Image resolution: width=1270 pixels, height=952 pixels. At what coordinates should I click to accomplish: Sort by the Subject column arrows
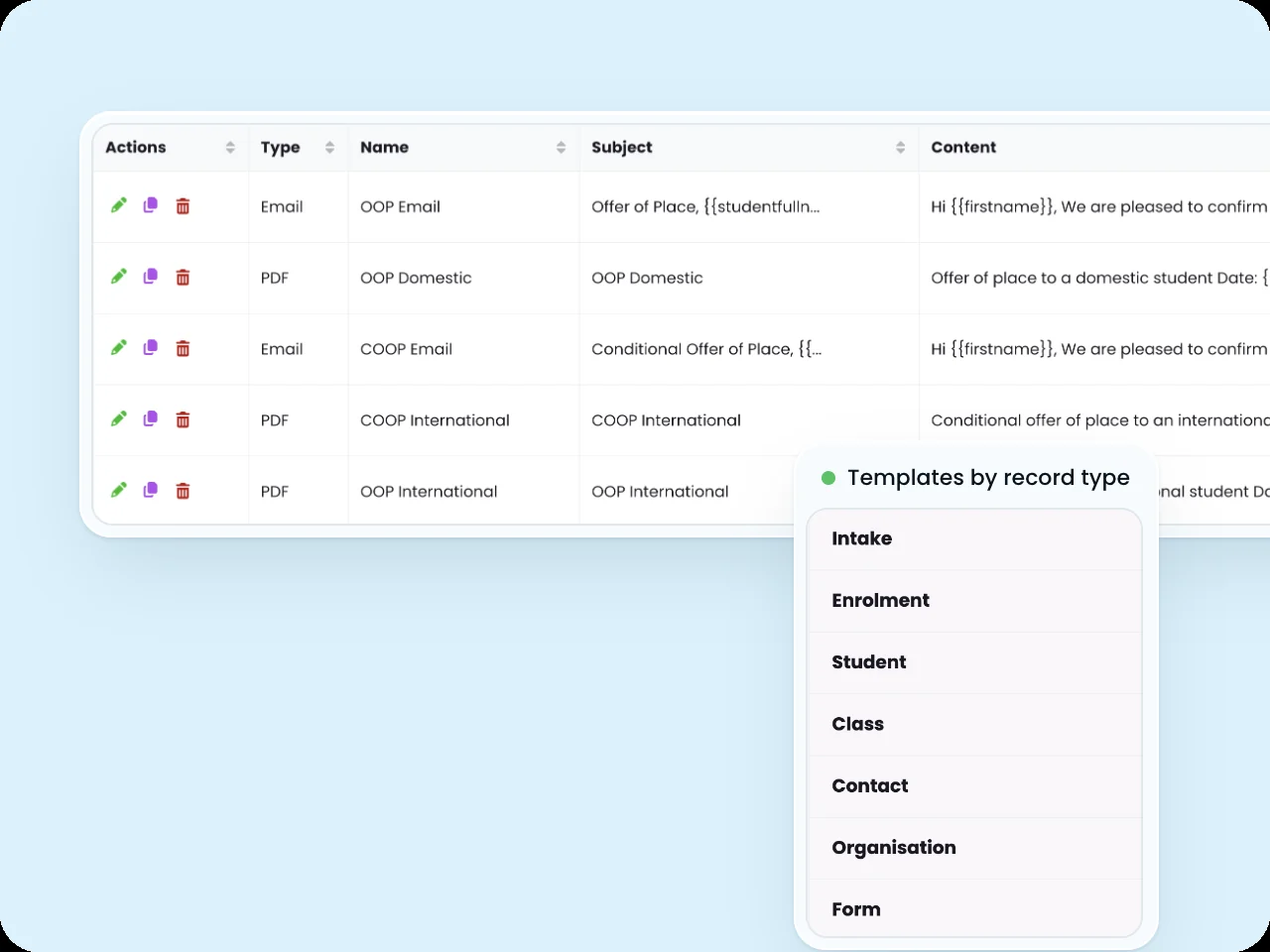(900, 148)
